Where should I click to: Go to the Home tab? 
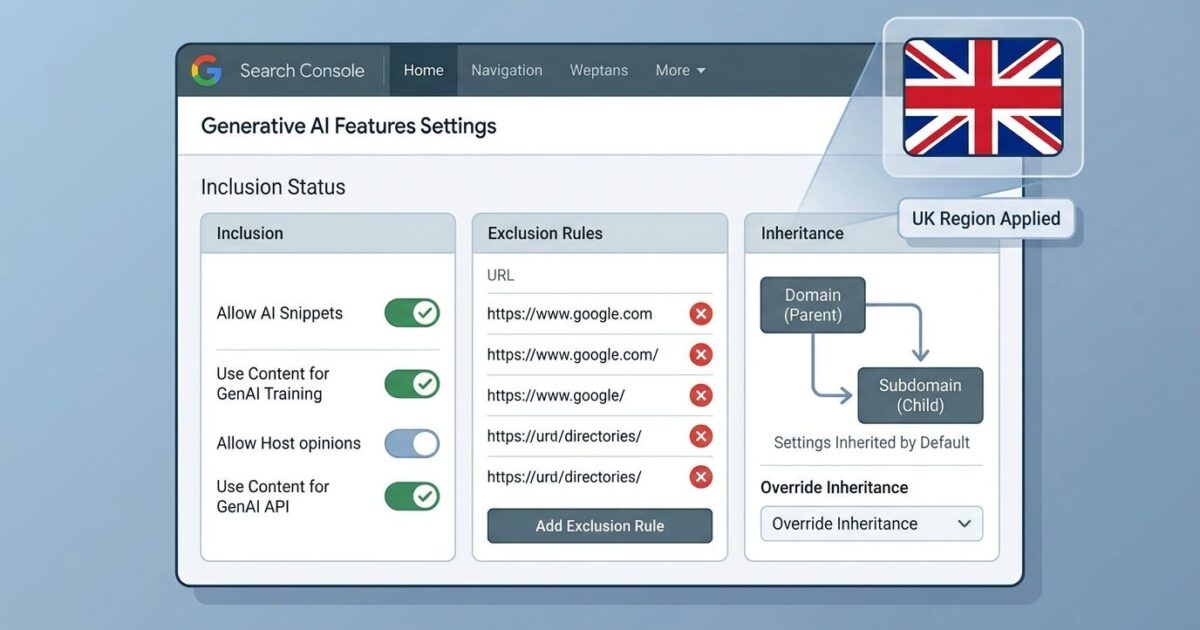[423, 70]
